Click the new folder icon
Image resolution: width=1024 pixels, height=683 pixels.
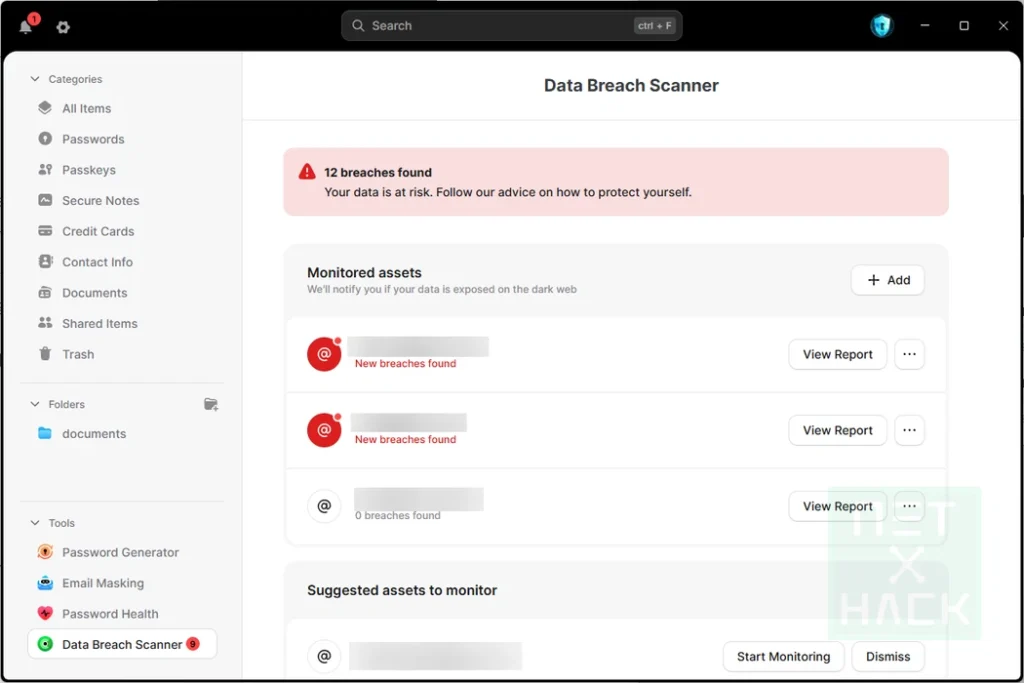coord(211,404)
